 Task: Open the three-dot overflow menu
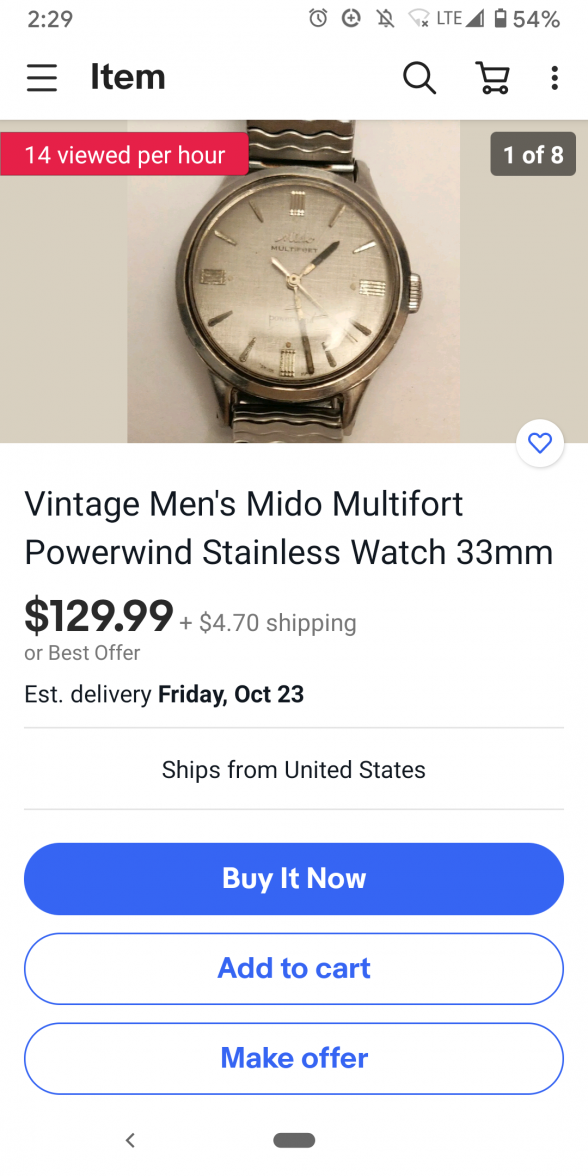[554, 77]
